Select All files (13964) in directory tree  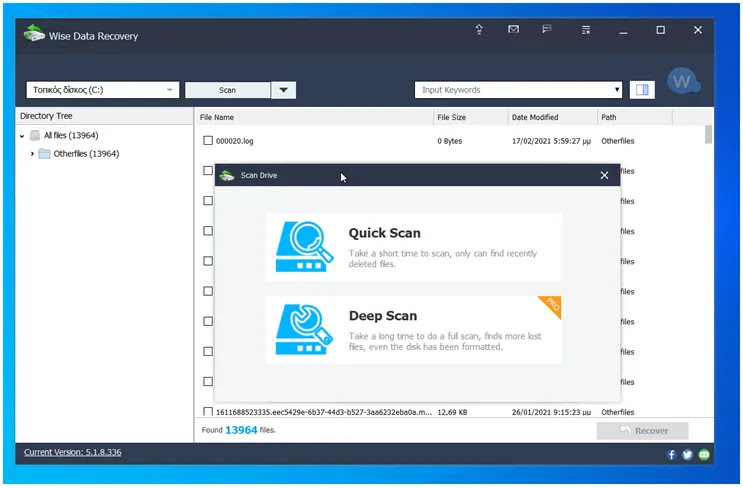click(x=71, y=136)
